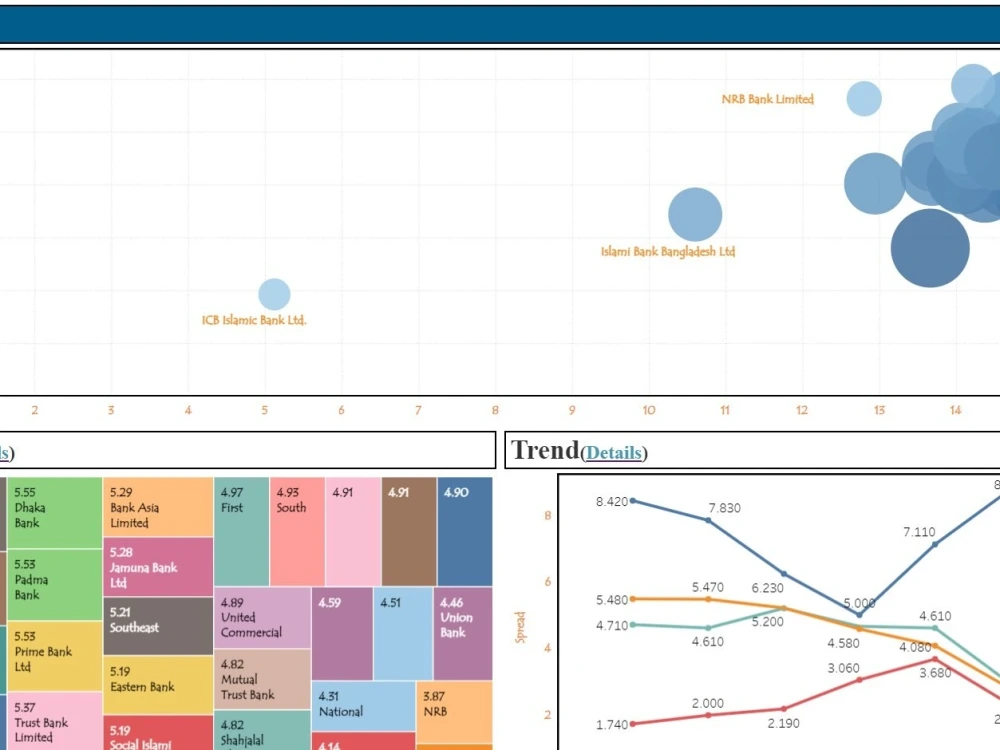Click the 4.080 data label

coord(915,647)
